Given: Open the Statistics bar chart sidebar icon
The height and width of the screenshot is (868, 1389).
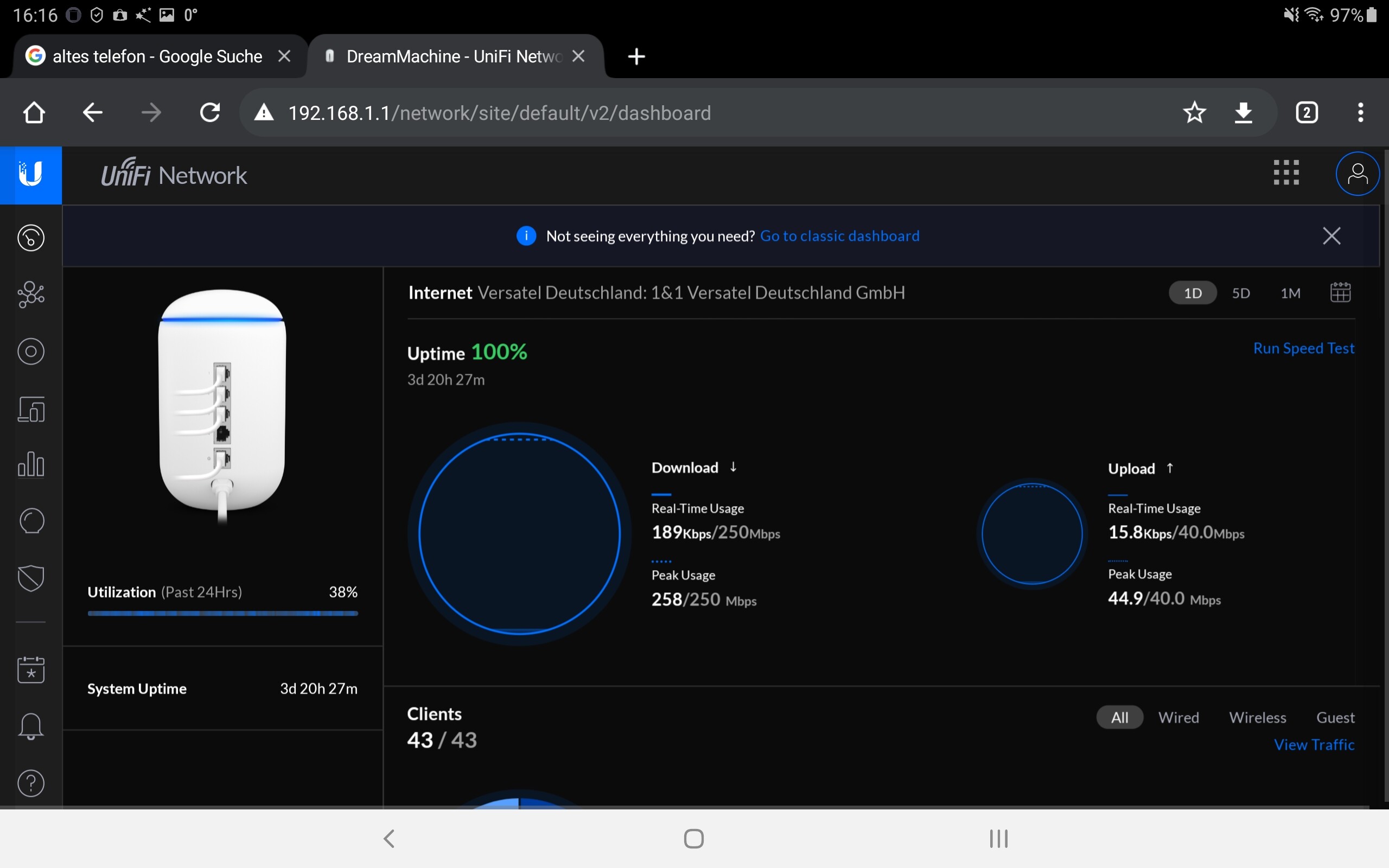Looking at the screenshot, I should point(31,464).
